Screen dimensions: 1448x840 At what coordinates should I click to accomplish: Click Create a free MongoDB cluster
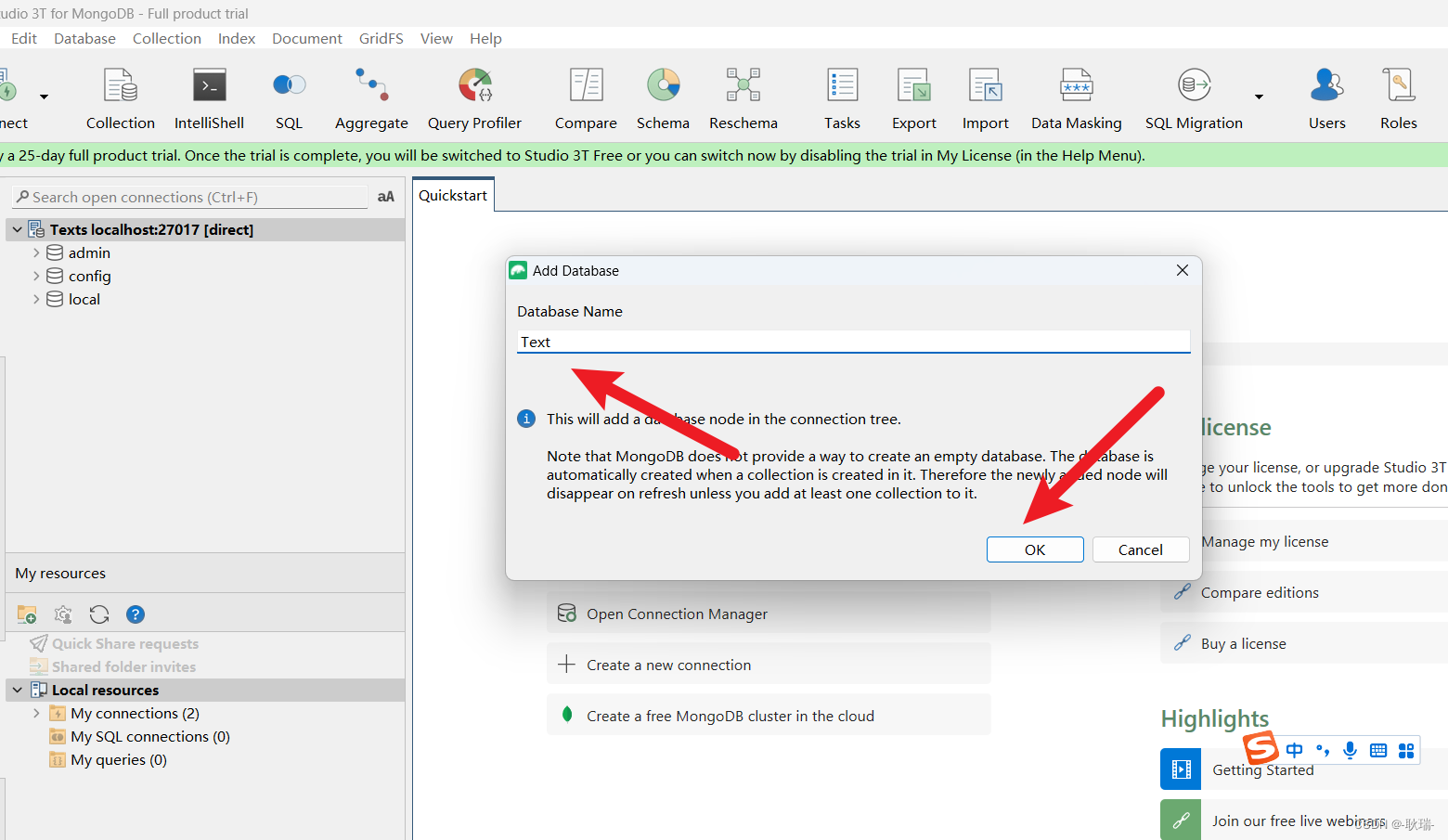click(769, 716)
